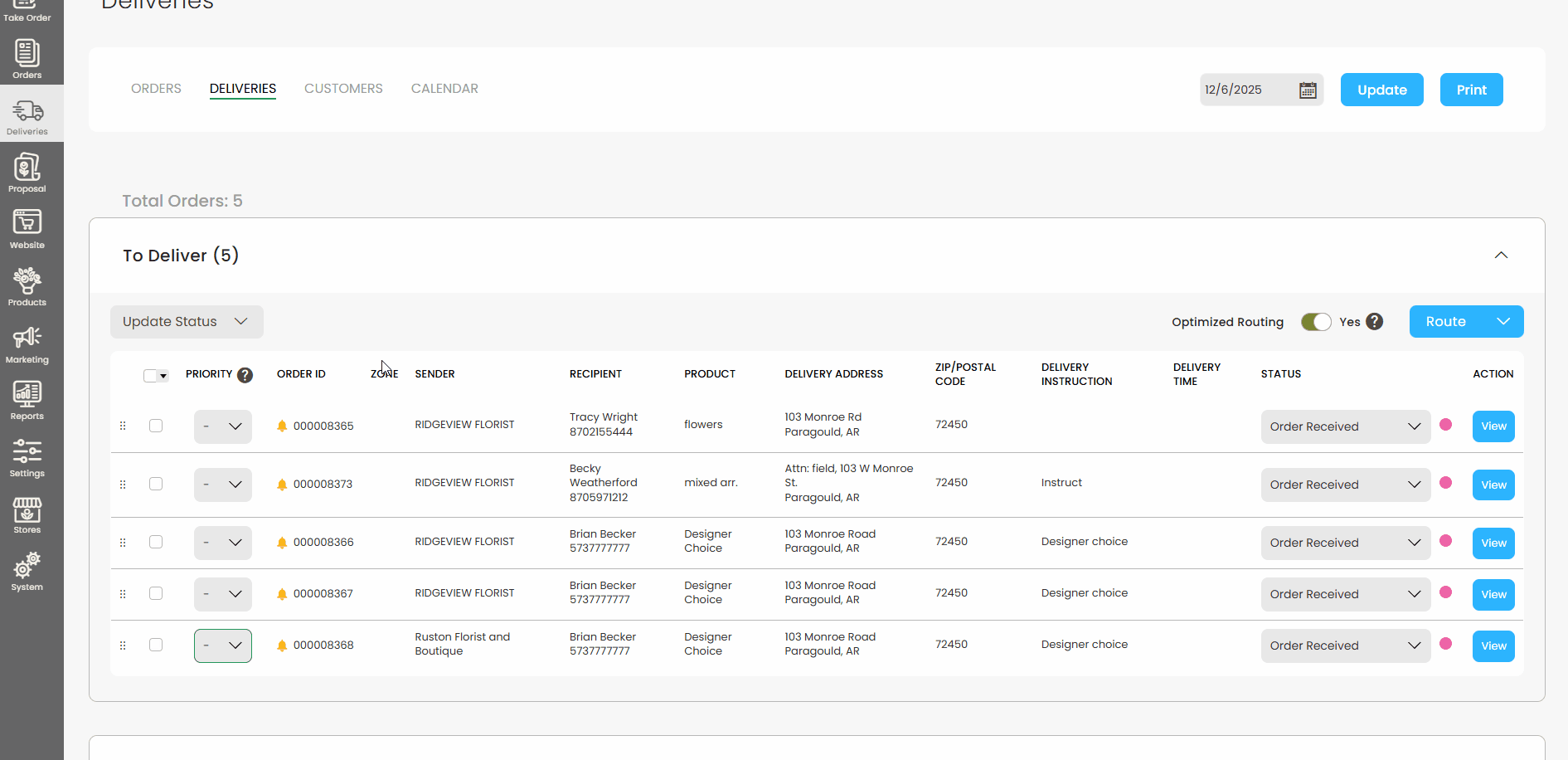Click the pink status dot for order 000008367

pos(1445,592)
